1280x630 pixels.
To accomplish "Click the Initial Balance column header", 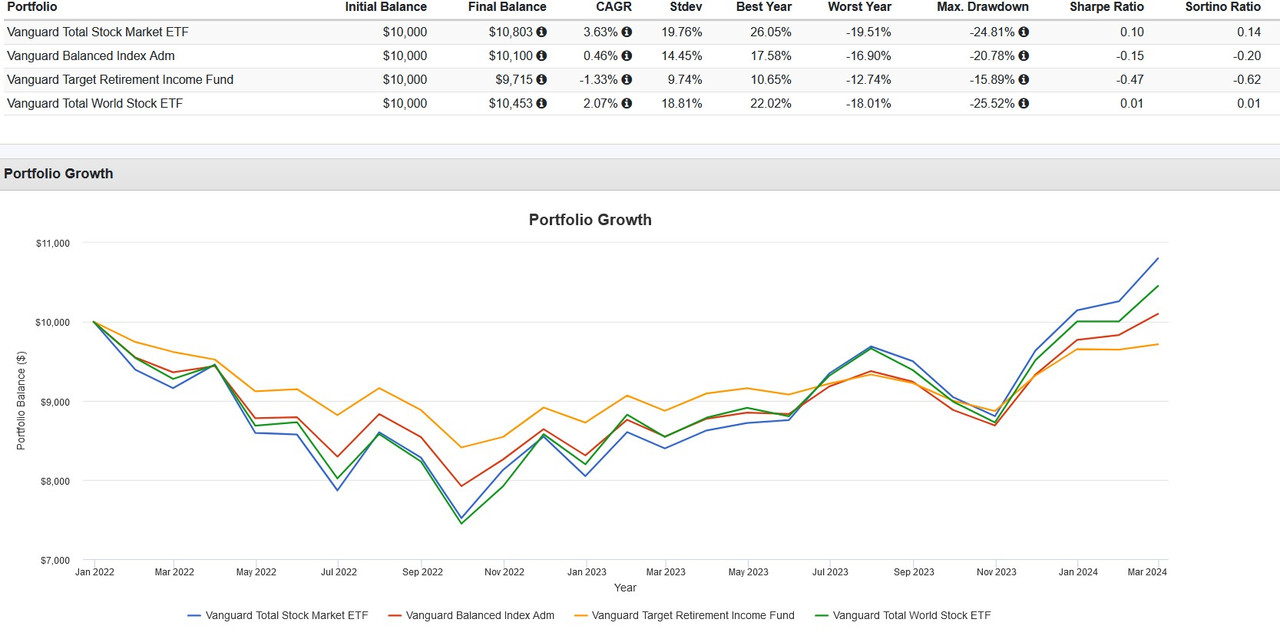I will pos(386,7).
